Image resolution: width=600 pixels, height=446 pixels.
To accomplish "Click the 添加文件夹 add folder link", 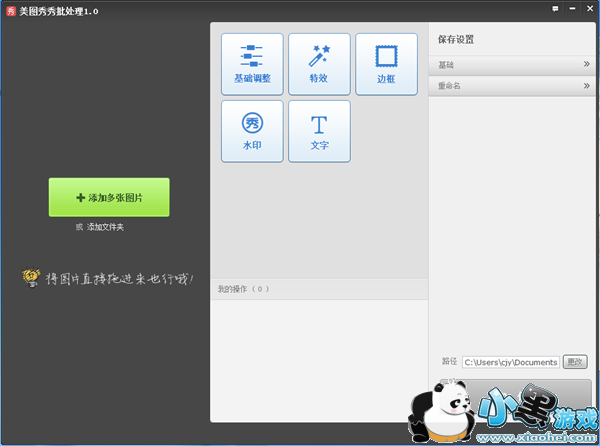I will coord(105,227).
